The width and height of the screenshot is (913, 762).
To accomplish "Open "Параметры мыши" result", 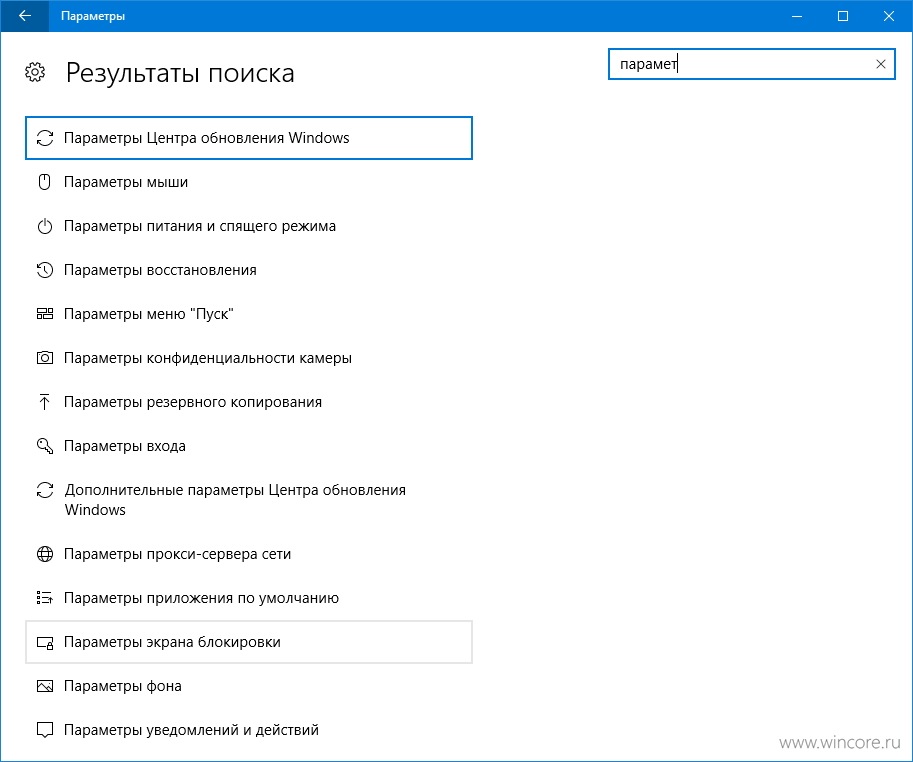I will 249,182.
